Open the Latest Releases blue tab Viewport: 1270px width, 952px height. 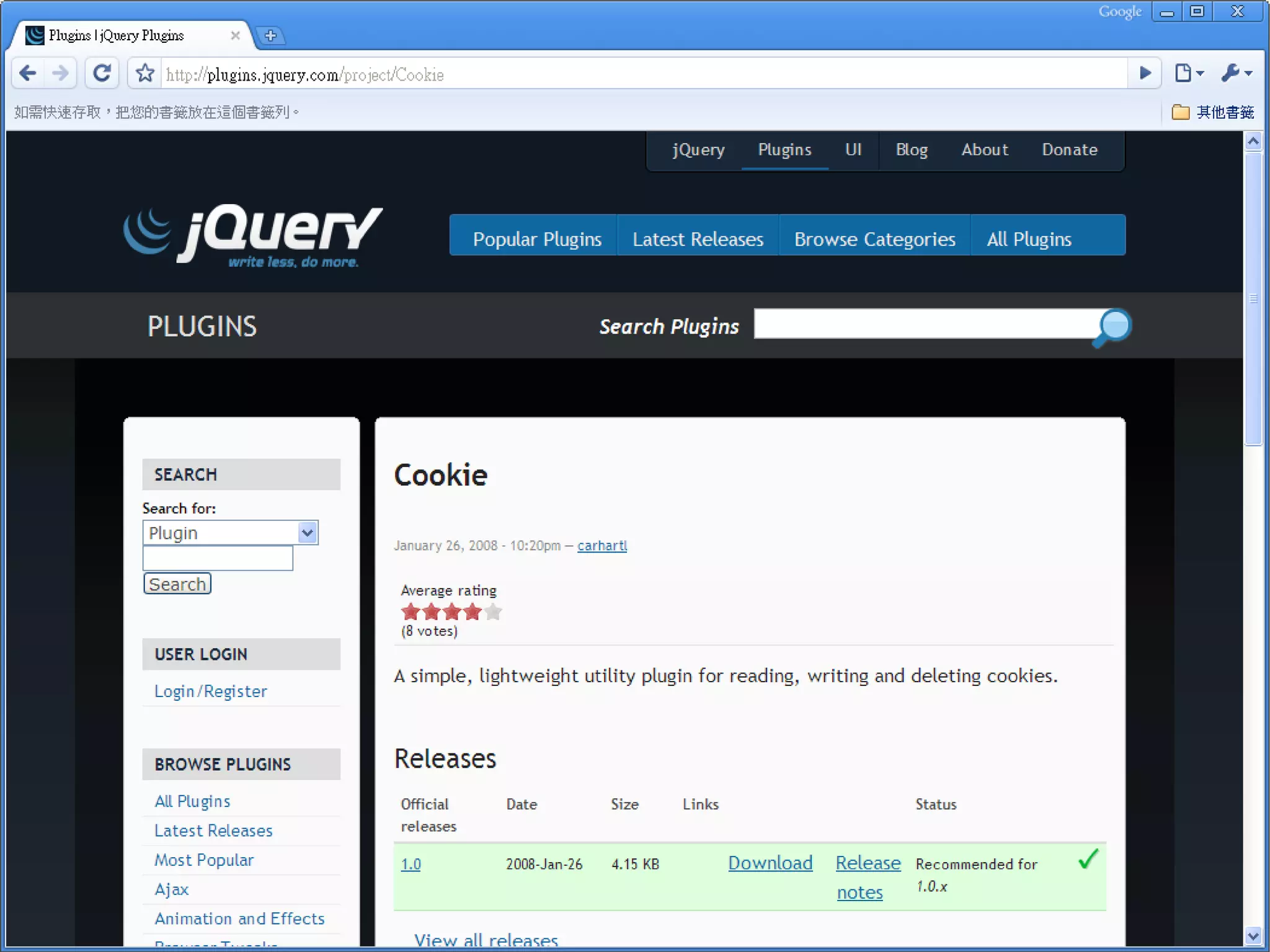click(x=698, y=239)
